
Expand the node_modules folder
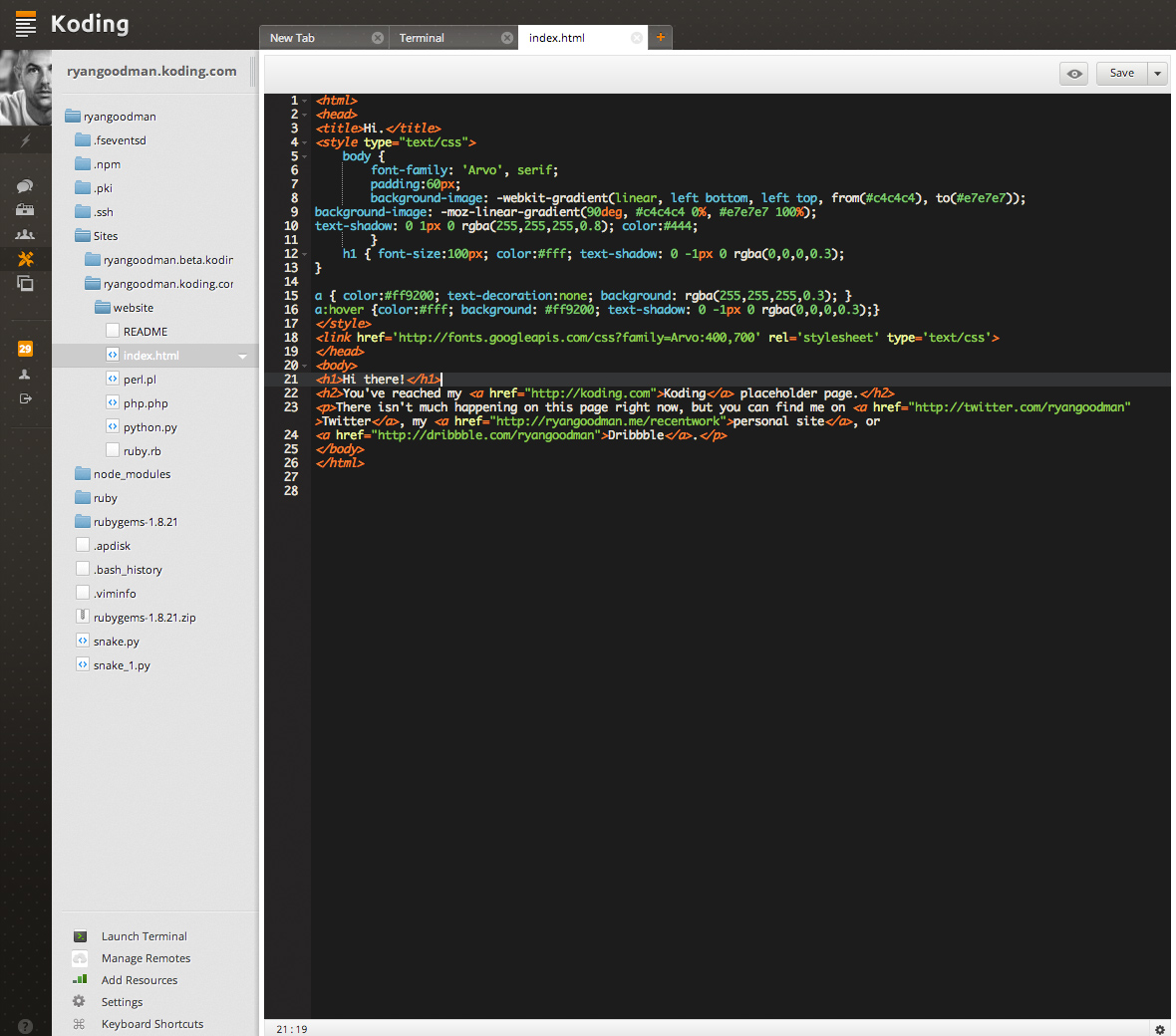coord(132,474)
